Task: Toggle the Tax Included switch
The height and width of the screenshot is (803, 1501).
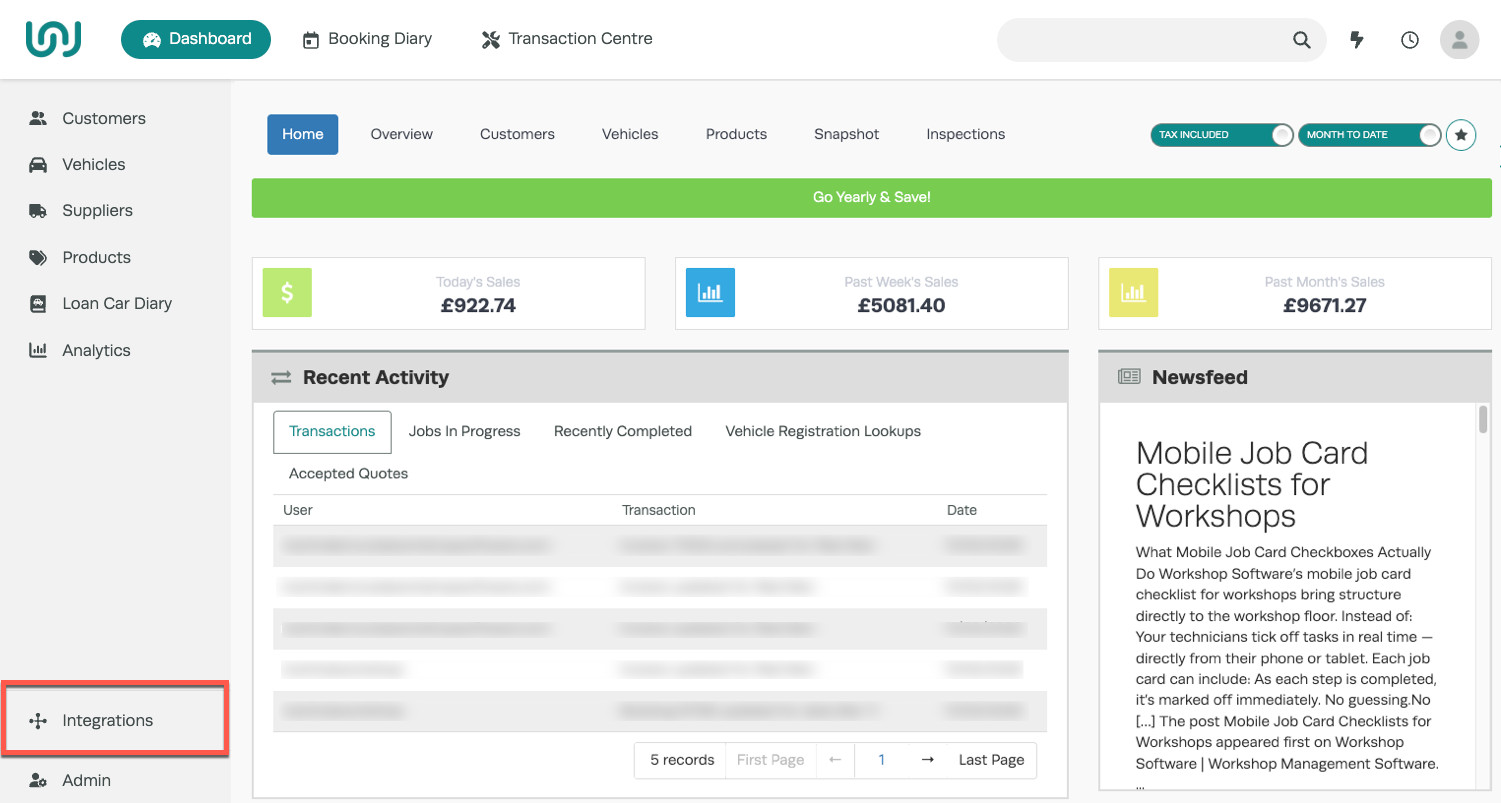Action: click(1222, 134)
